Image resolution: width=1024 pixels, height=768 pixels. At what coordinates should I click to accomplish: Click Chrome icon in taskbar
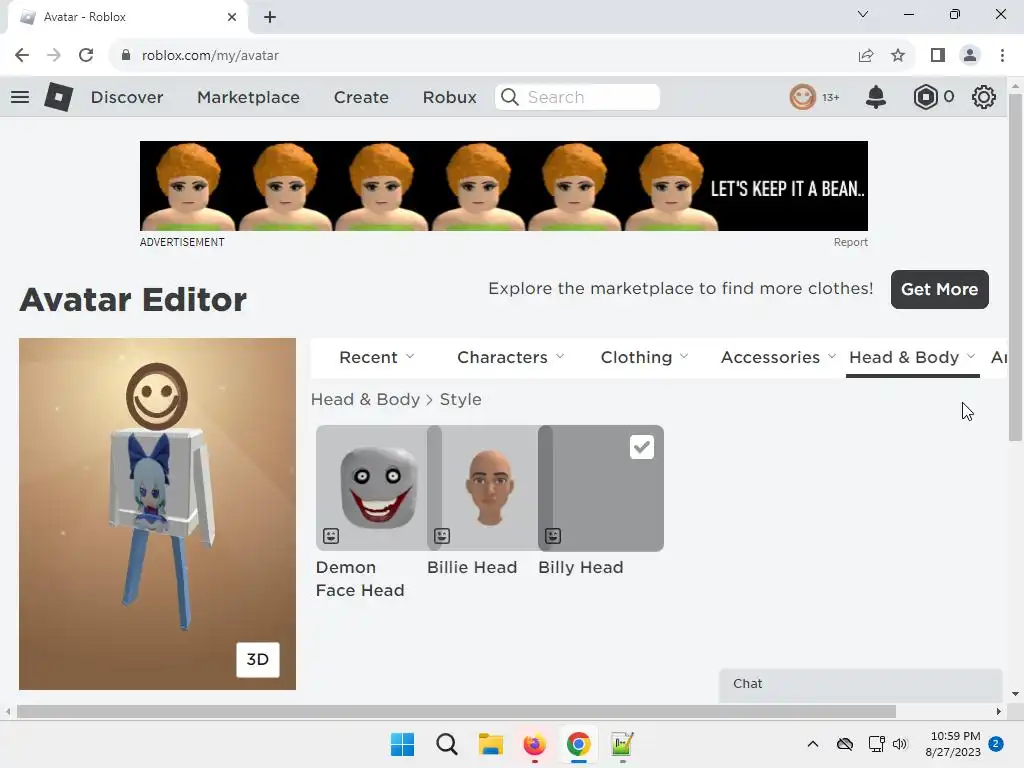[579, 744]
